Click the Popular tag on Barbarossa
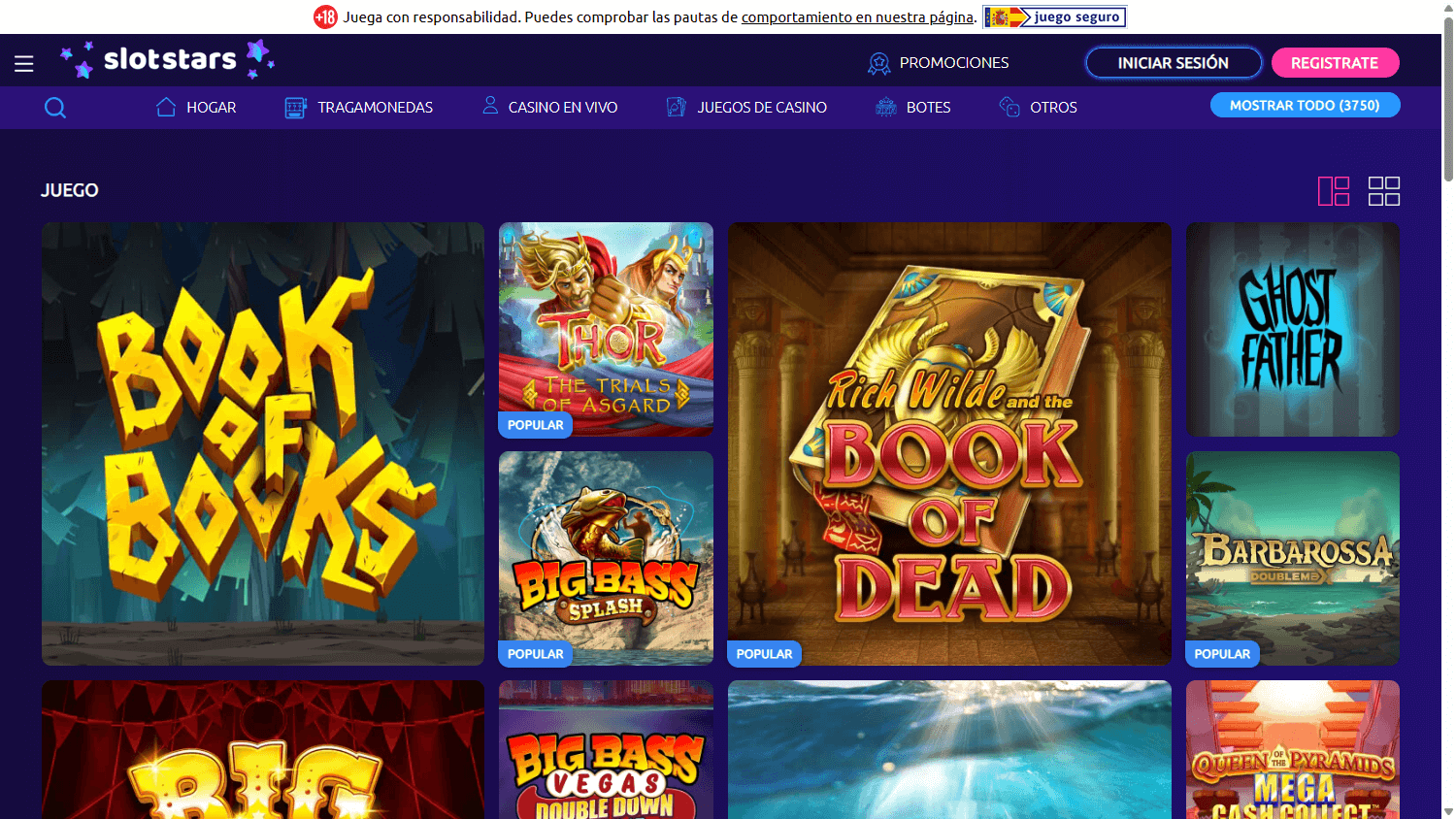Screen dimensions: 1456x819 pyautogui.click(x=1222, y=654)
